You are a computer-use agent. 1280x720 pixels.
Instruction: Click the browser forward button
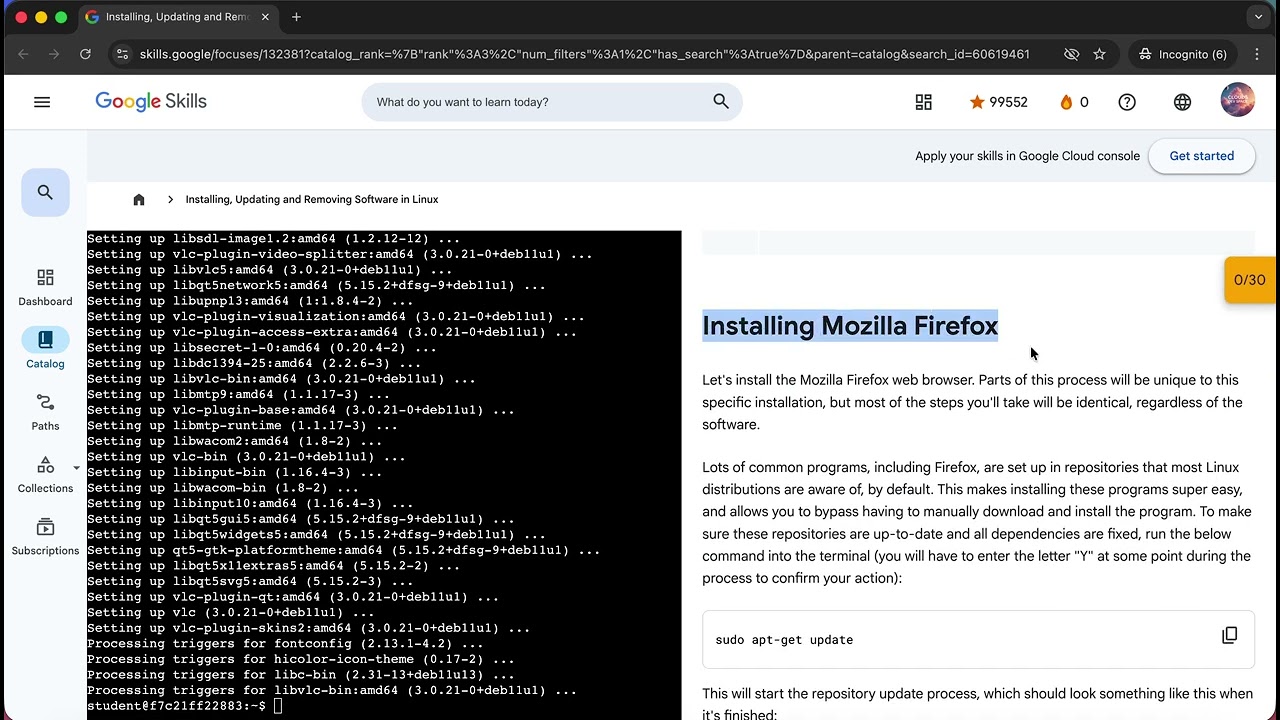coord(54,54)
